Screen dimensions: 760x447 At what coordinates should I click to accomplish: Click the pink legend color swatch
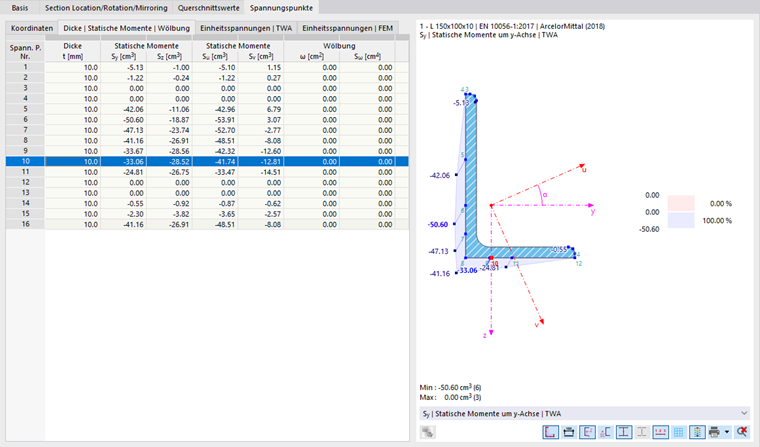tap(681, 203)
